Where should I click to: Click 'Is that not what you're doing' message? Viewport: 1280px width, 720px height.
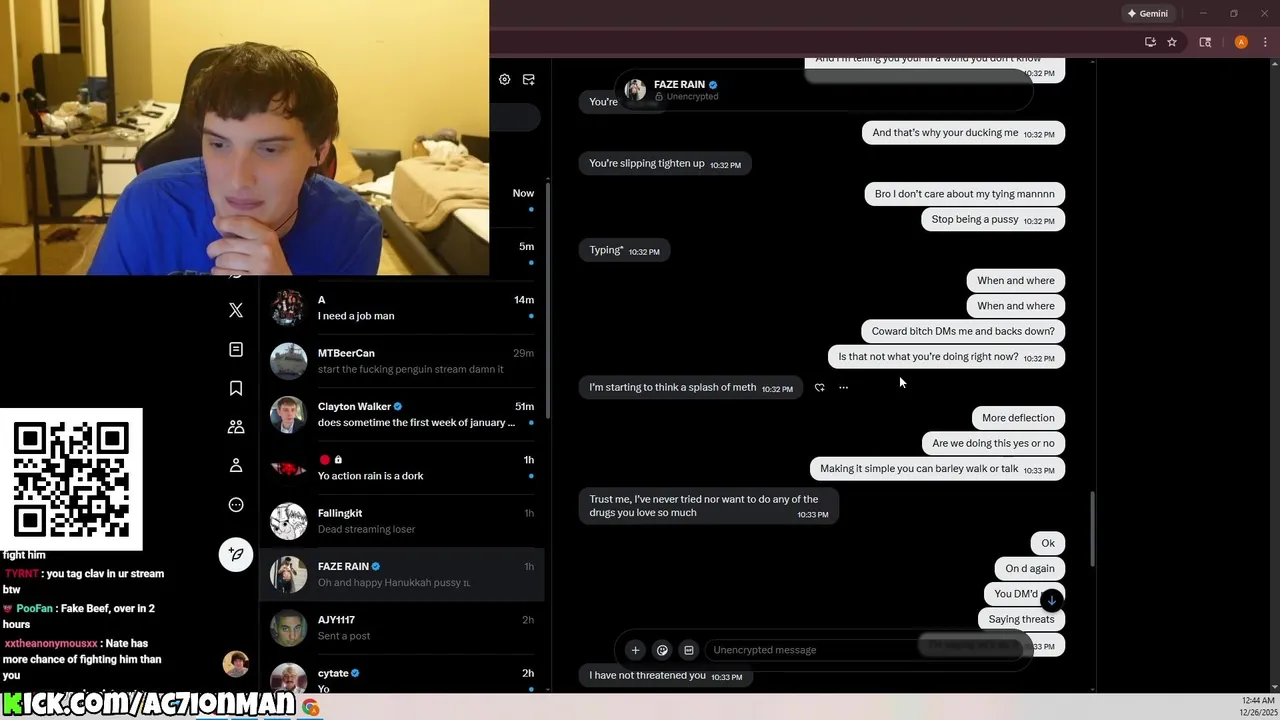[946, 357]
